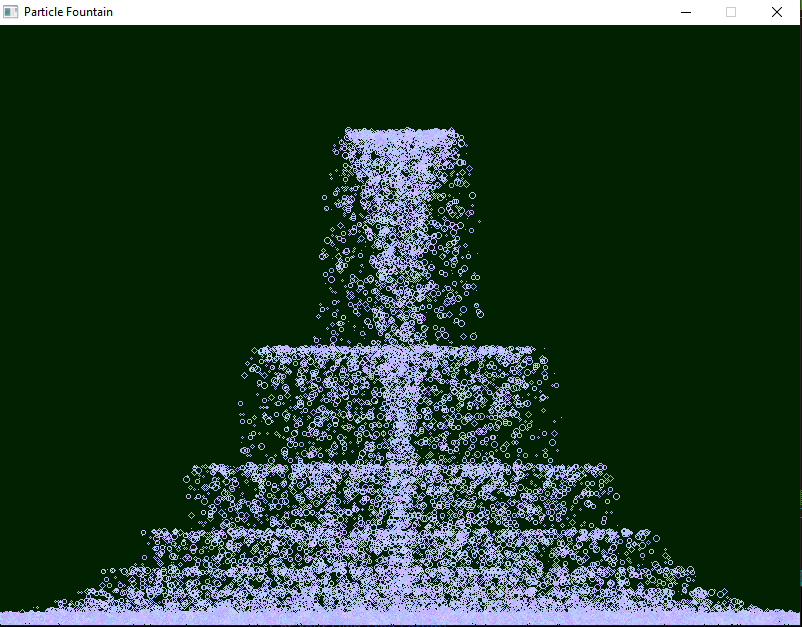Click the Particle Fountain app icon in title bar
The height and width of the screenshot is (627, 802).
[x=10, y=12]
